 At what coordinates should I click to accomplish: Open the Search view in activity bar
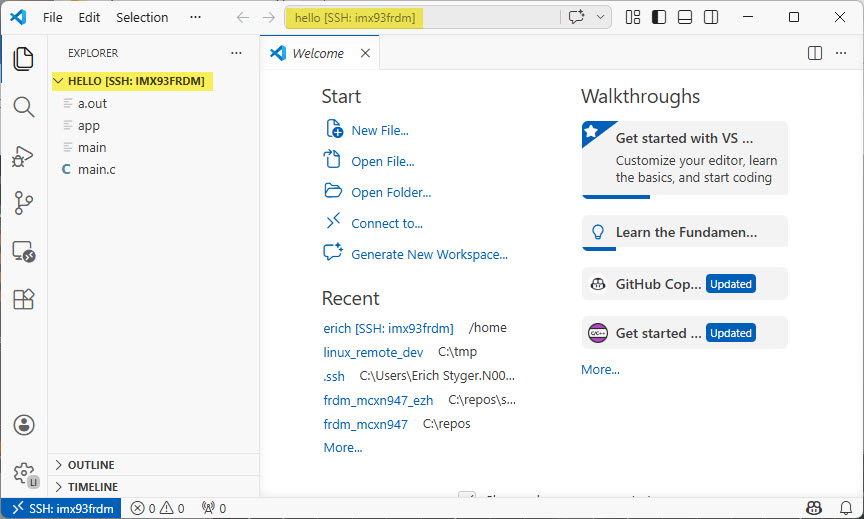click(23, 107)
